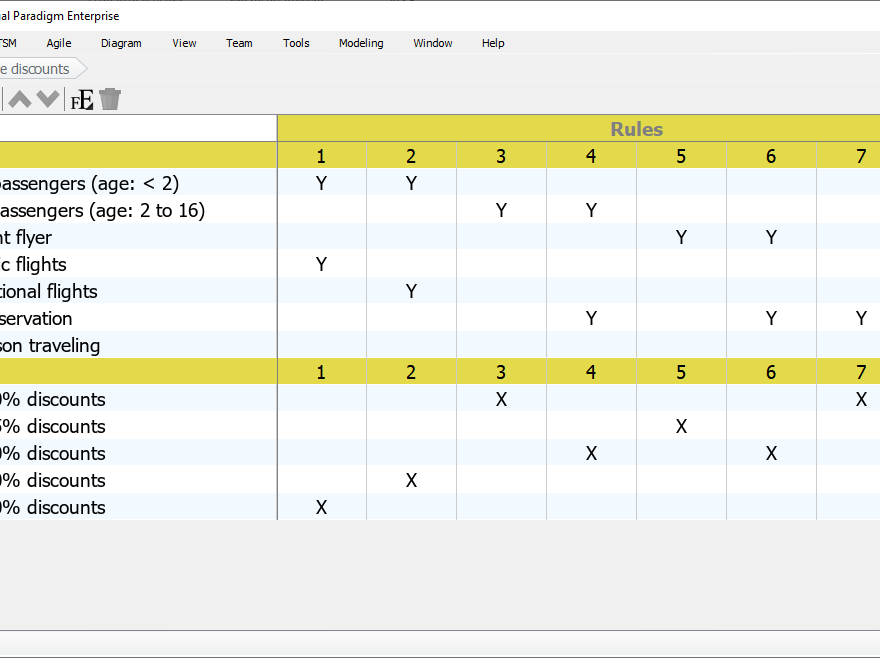
Task: Toggle the X cell for 50% discounts under rule 5
Action: (x=681, y=426)
